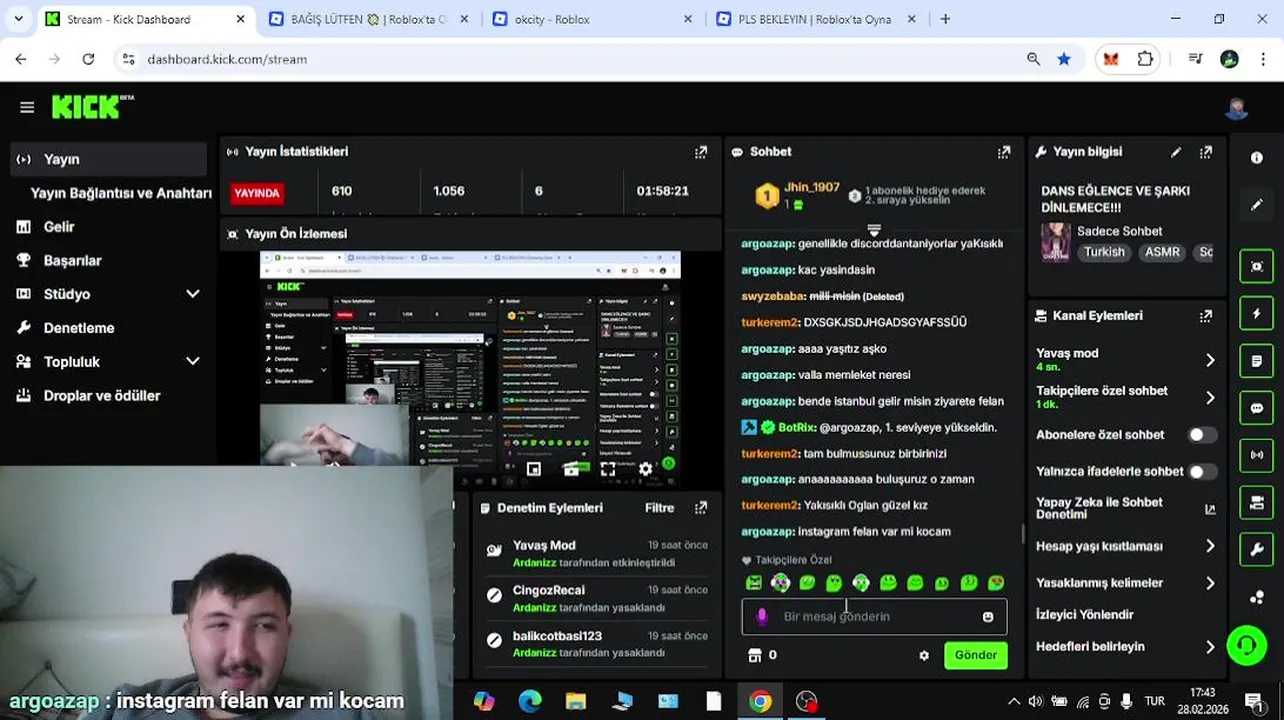This screenshot has width=1284, height=720.
Task: Toggle Yalnızca ifadelerle sohbet switch
Action: point(1202,472)
